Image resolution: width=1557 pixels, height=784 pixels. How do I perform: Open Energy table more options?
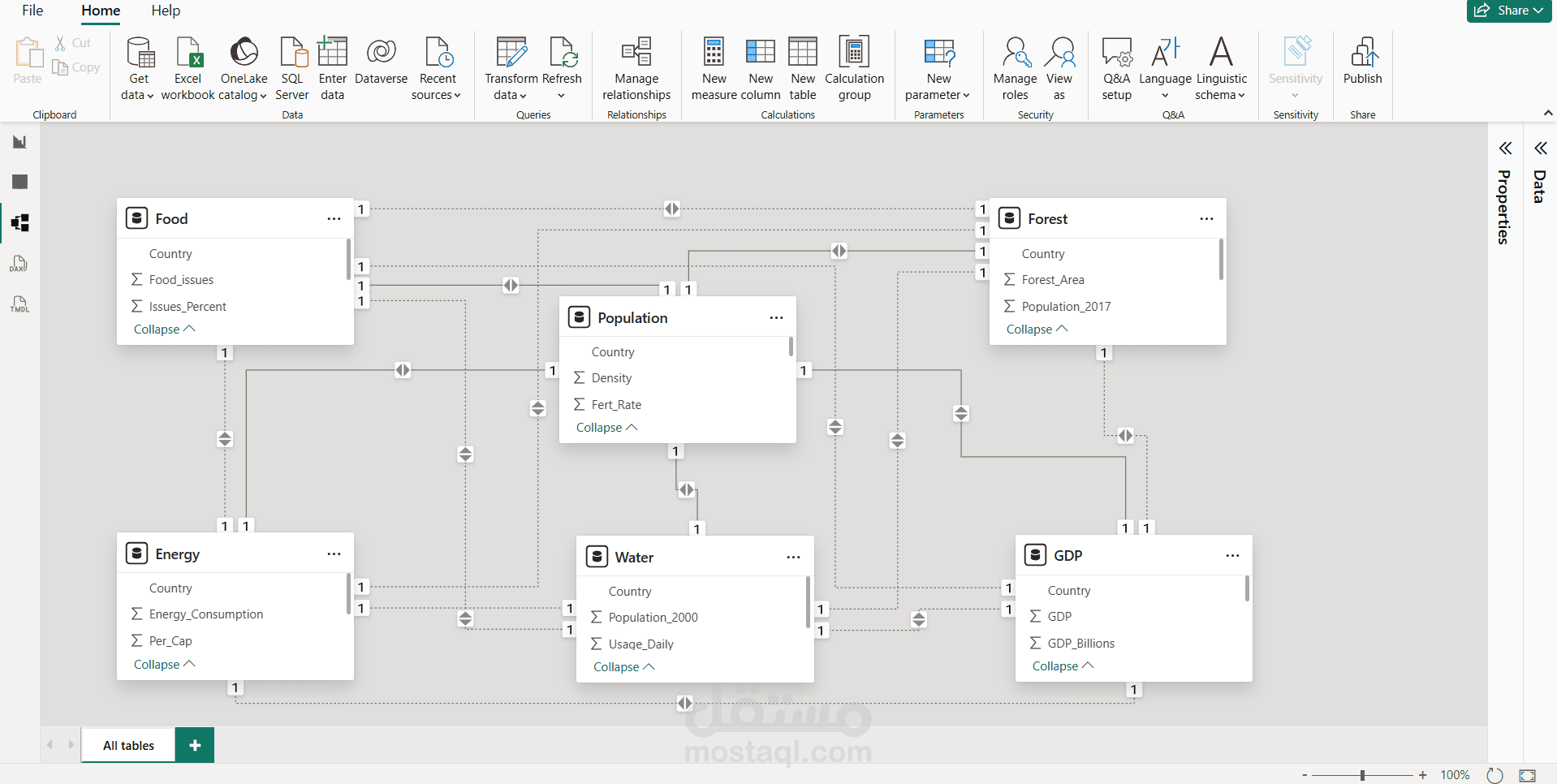334,554
